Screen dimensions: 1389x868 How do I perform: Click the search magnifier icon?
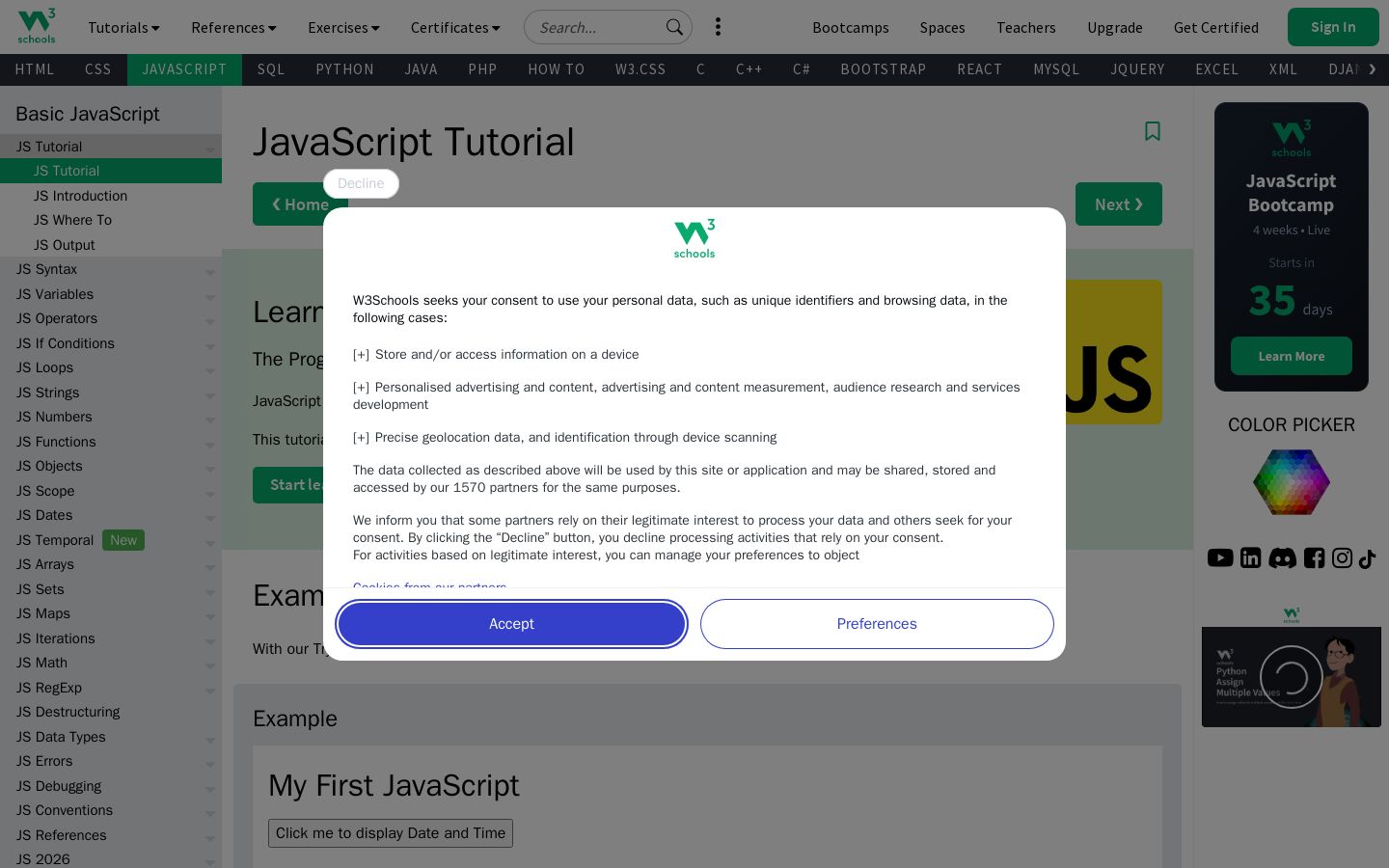(674, 27)
